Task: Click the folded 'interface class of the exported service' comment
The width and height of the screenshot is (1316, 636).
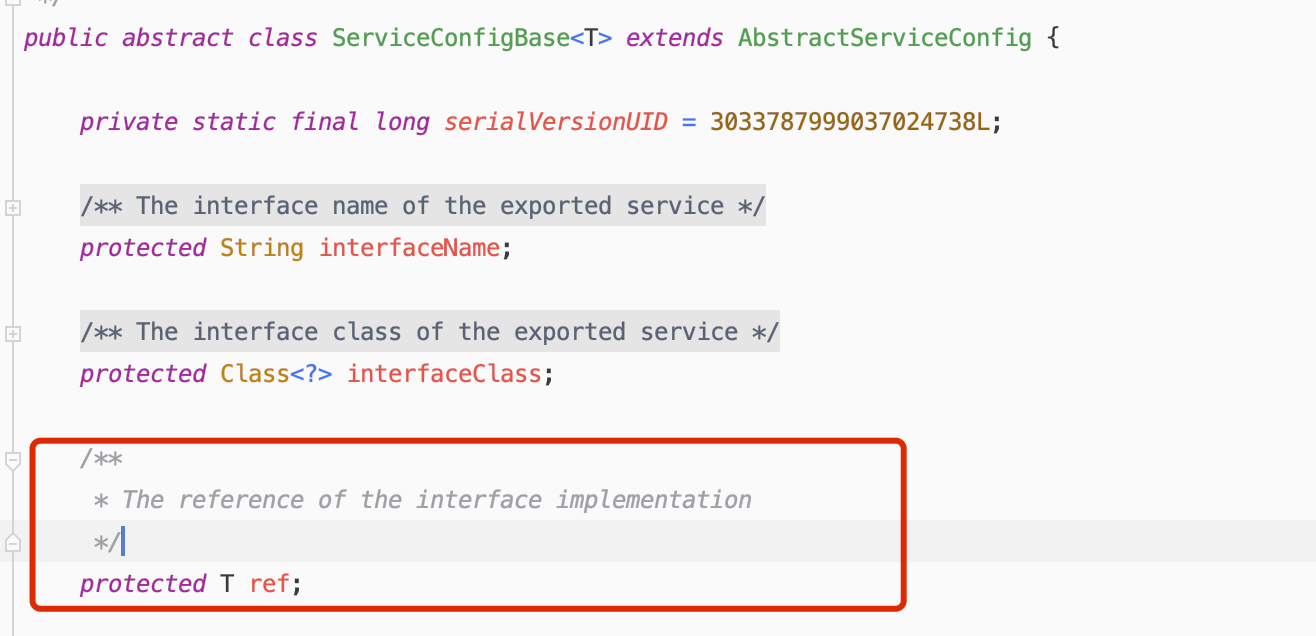Action: 430,332
